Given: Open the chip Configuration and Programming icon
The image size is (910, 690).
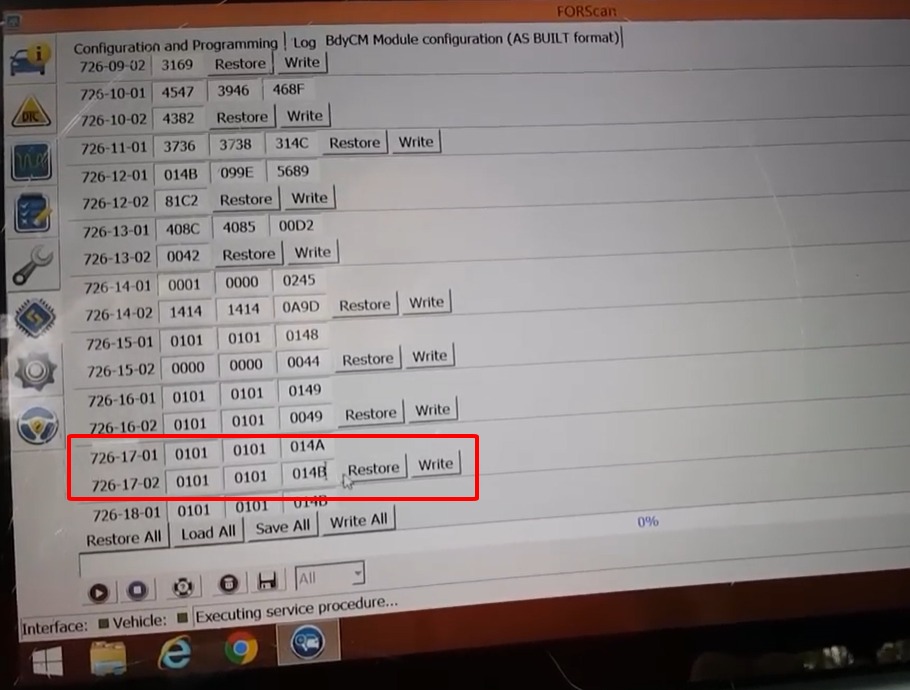Looking at the screenshot, I should click(x=35, y=317).
